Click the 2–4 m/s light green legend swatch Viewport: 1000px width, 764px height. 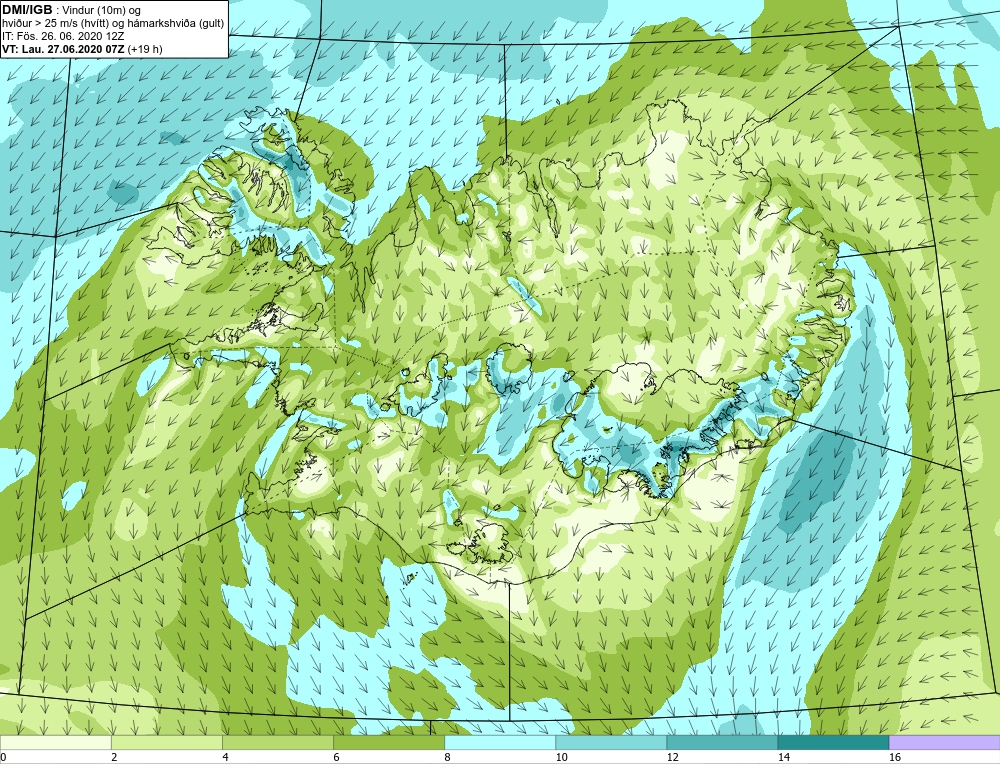tap(167, 742)
